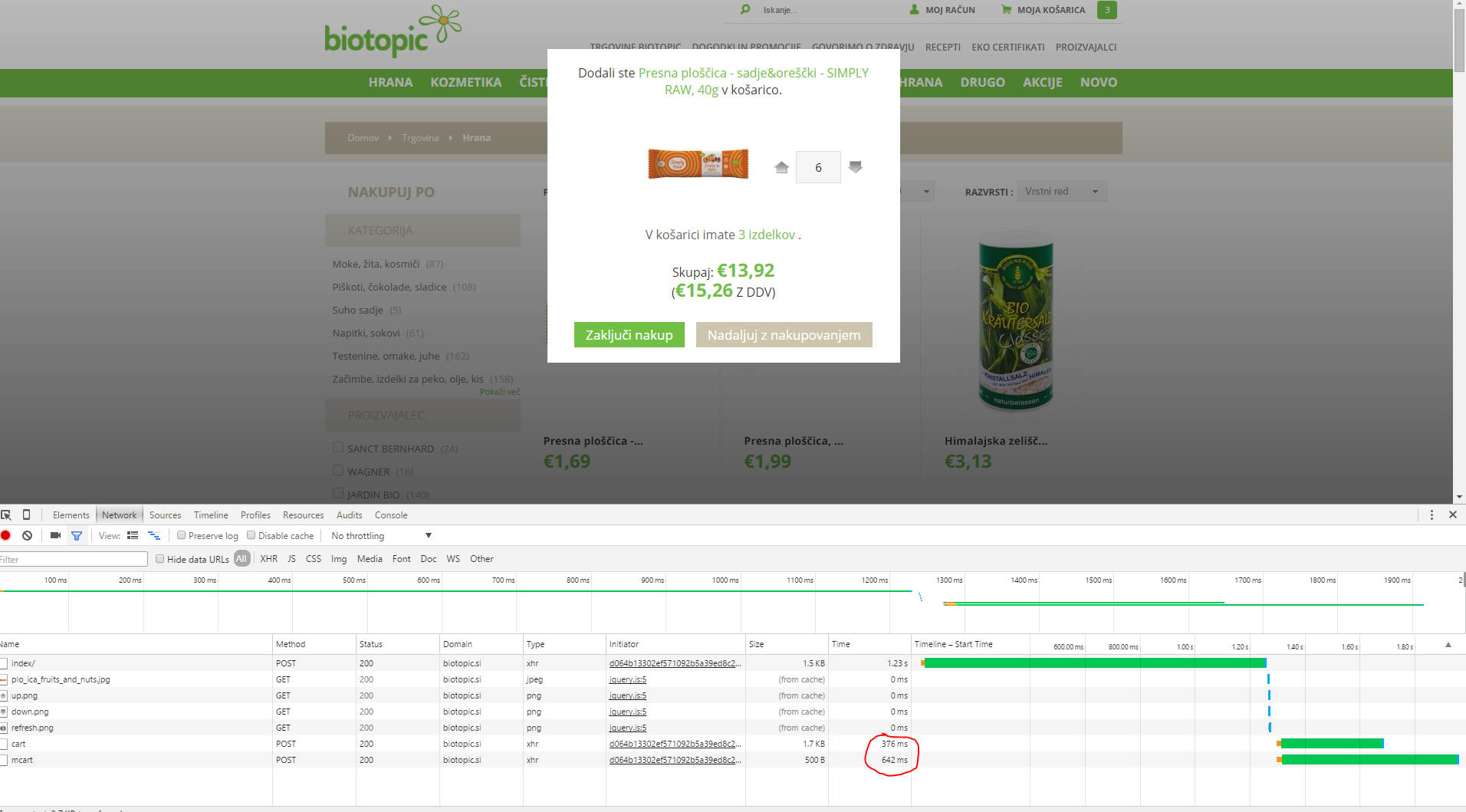This screenshot has width=1466, height=812.
Task: Toggle the network filter funnel icon
Action: coord(77,536)
